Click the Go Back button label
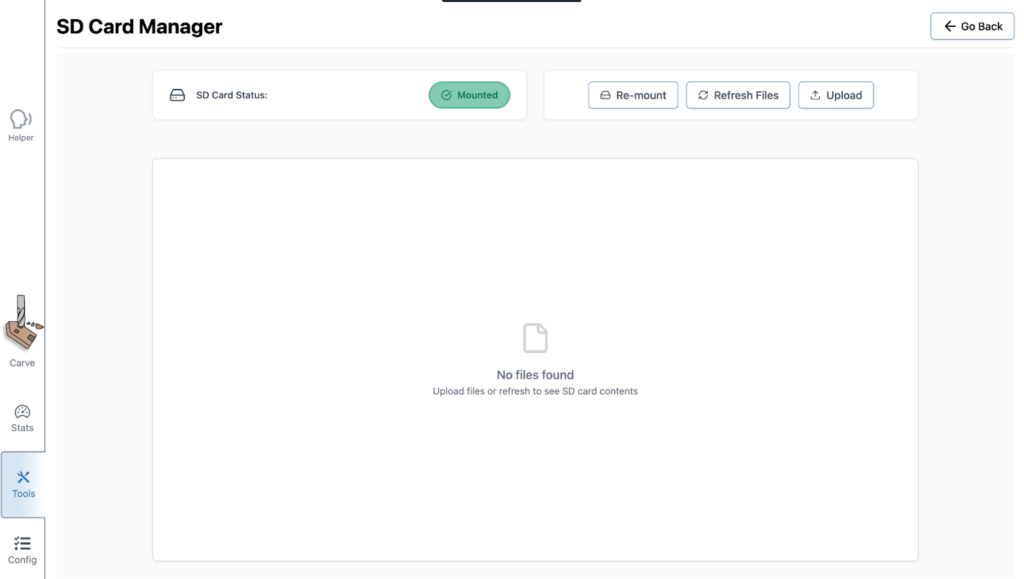1024x579 pixels. [981, 26]
